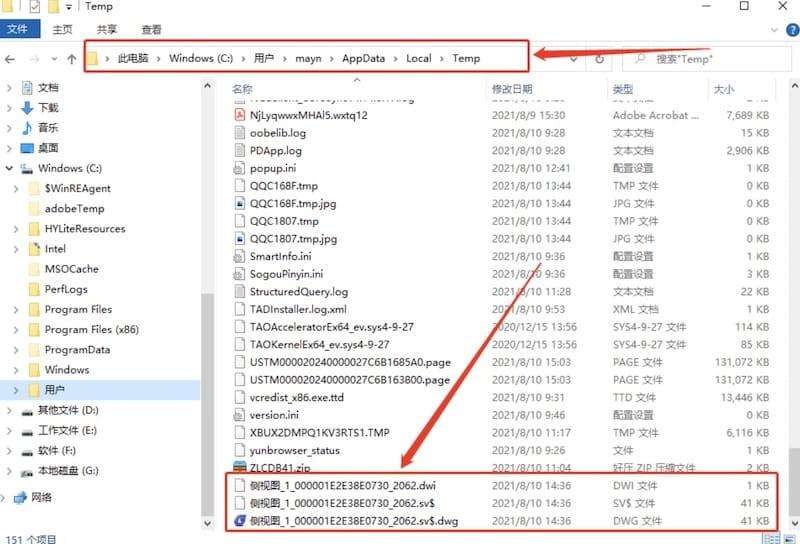The image size is (800, 544).
Task: Switch to details view in status bar
Action: click(x=771, y=539)
